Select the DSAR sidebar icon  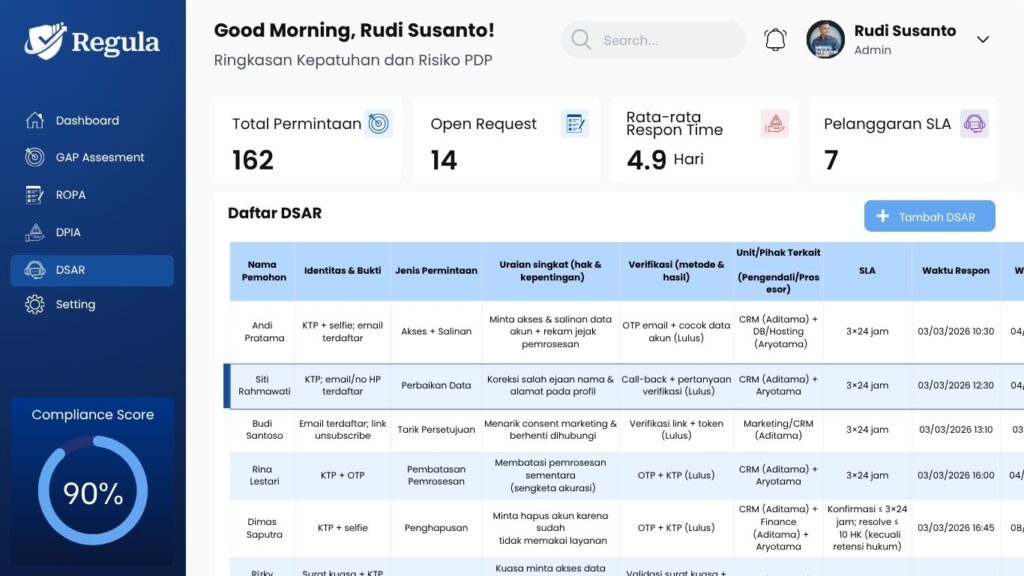(34, 270)
